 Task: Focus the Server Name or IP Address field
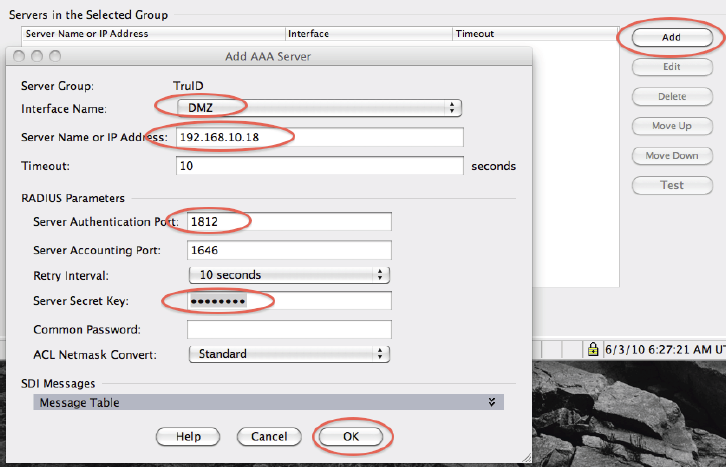(x=320, y=137)
